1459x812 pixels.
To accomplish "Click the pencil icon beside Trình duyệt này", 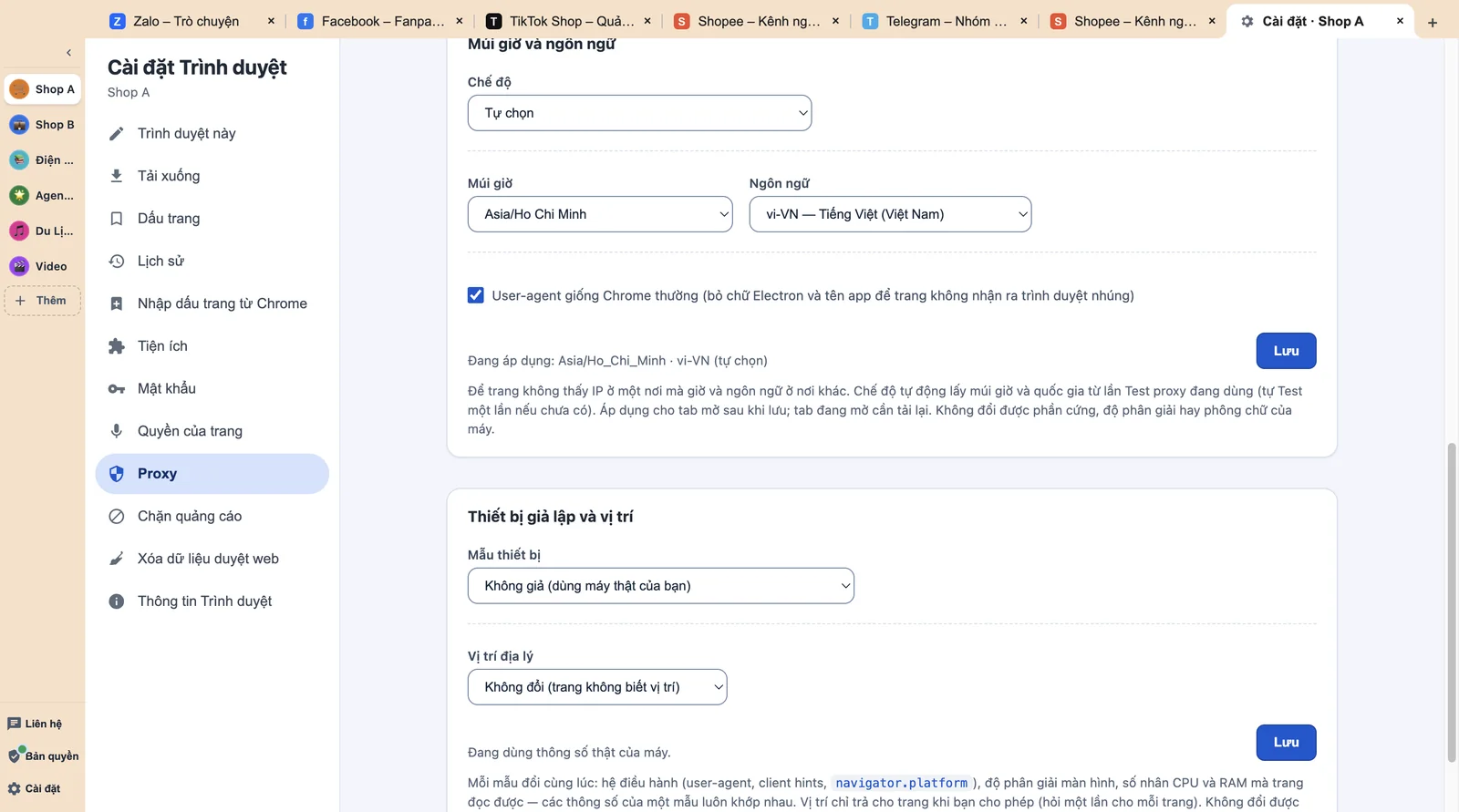I will 117,134.
